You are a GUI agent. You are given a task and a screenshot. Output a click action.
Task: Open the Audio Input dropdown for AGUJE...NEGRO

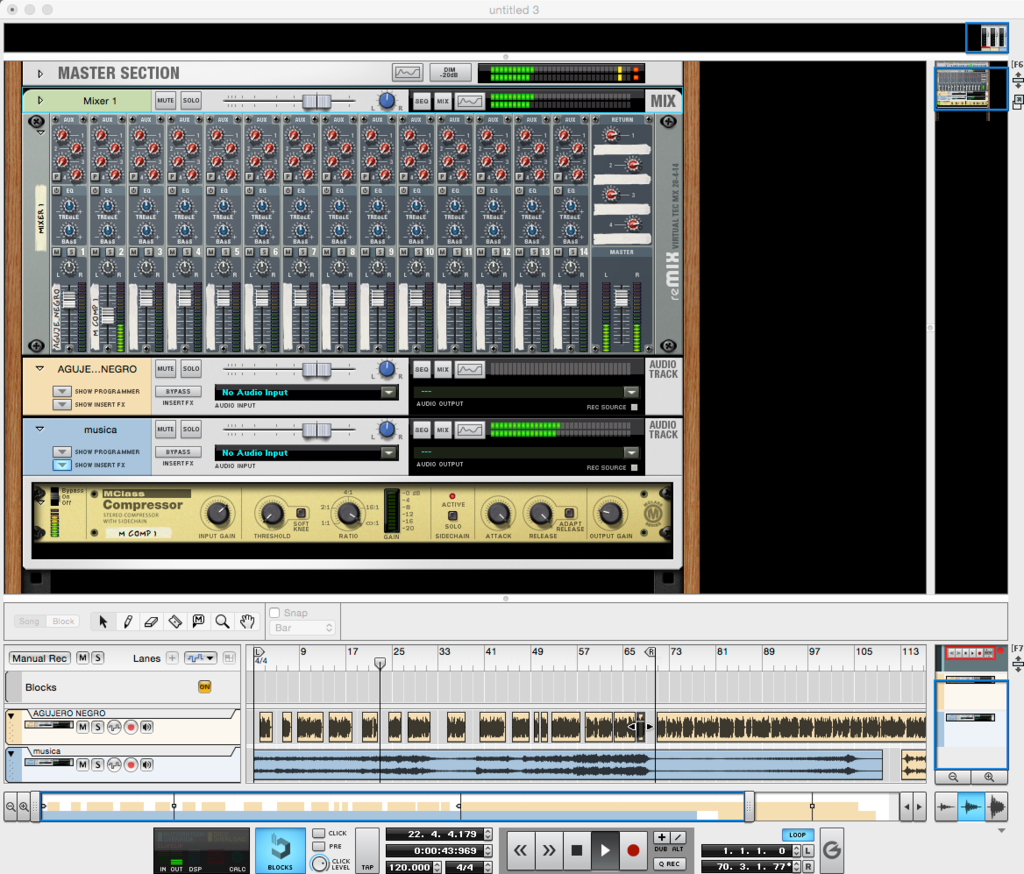click(389, 392)
